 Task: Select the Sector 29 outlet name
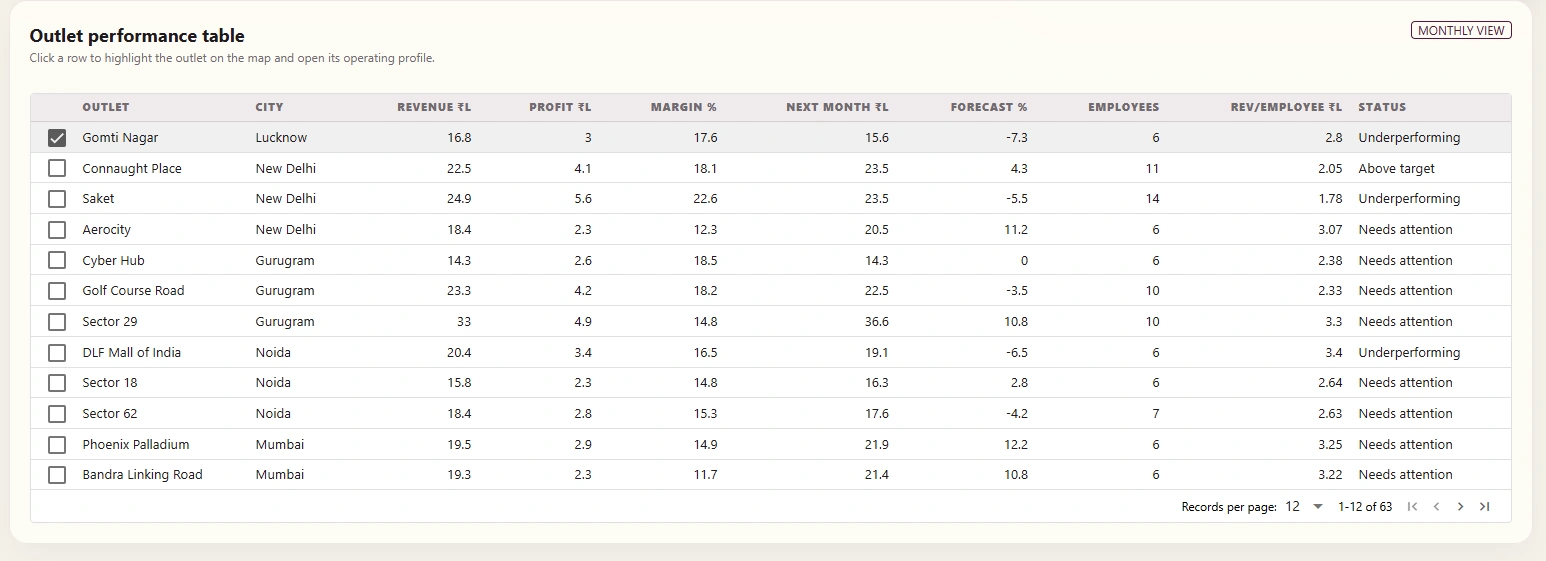[x=110, y=322]
